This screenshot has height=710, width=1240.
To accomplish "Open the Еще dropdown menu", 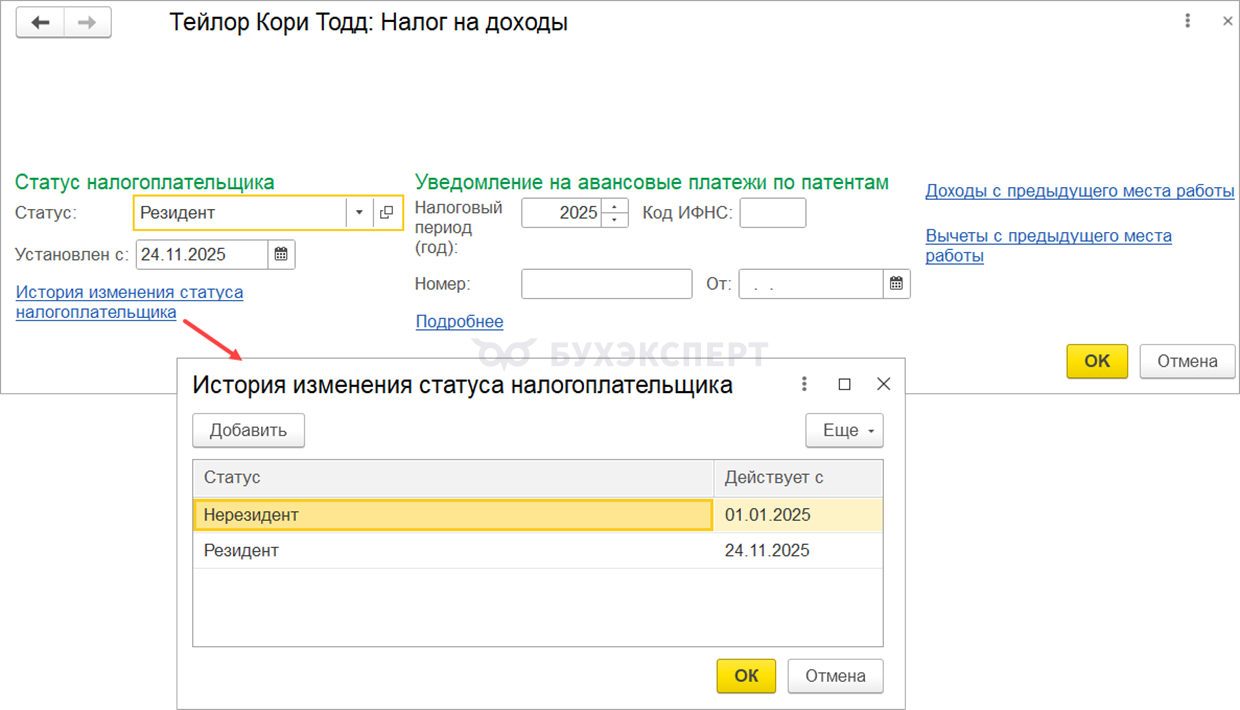I will 845,430.
